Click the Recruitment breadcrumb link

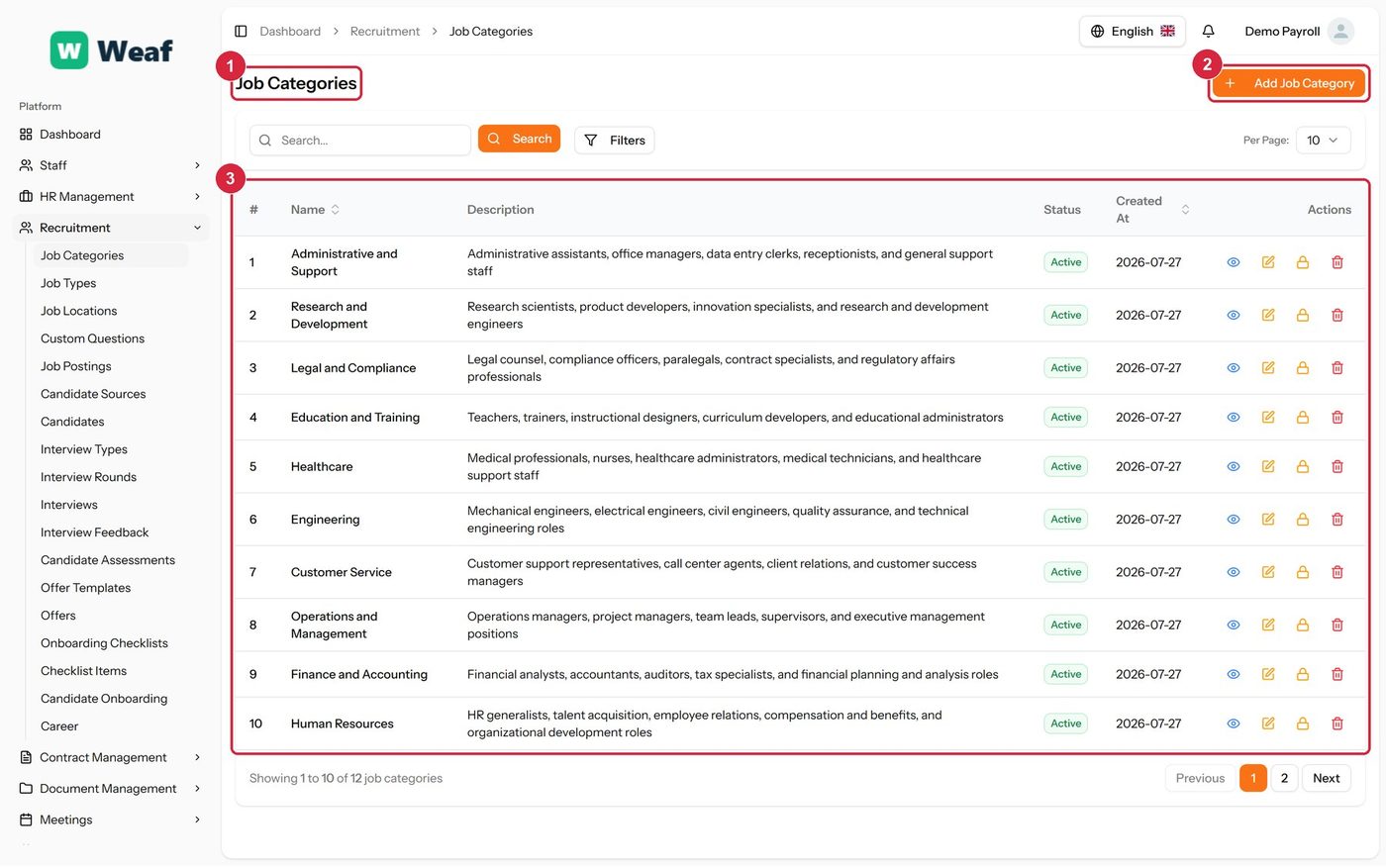385,32
